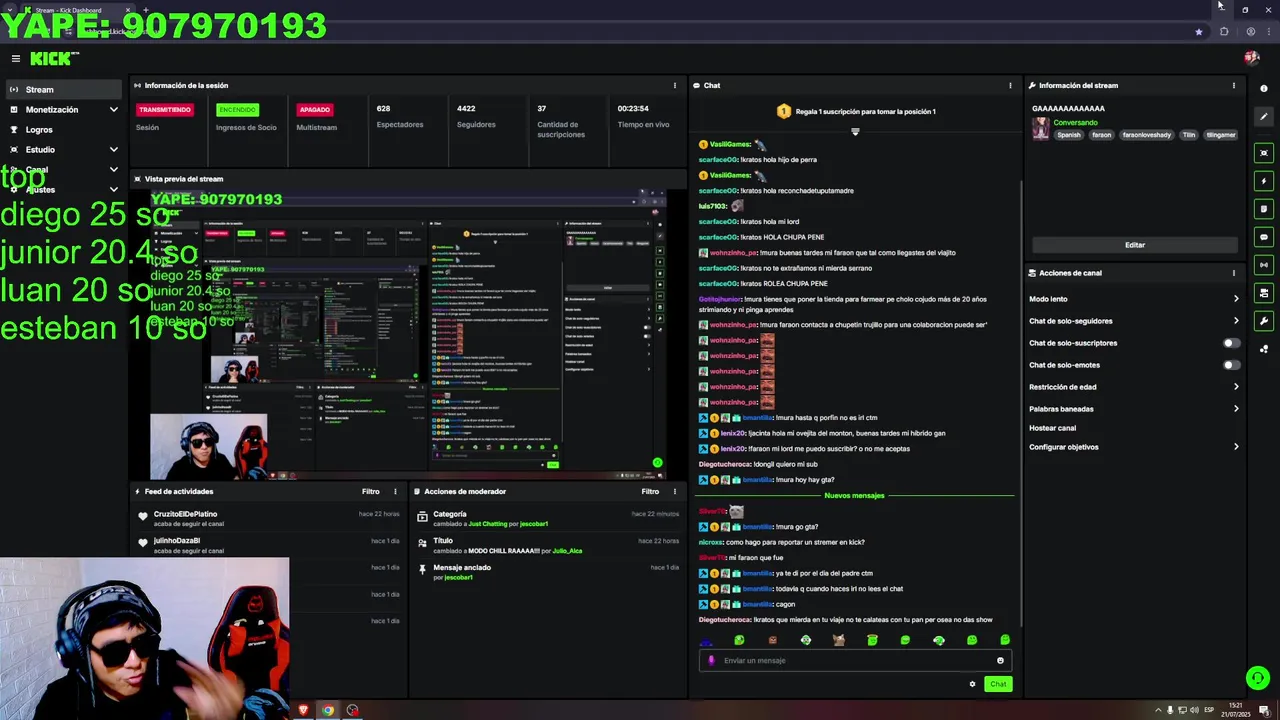Select the faraonloveshady stream tag
1280x720 pixels.
(x=1146, y=135)
